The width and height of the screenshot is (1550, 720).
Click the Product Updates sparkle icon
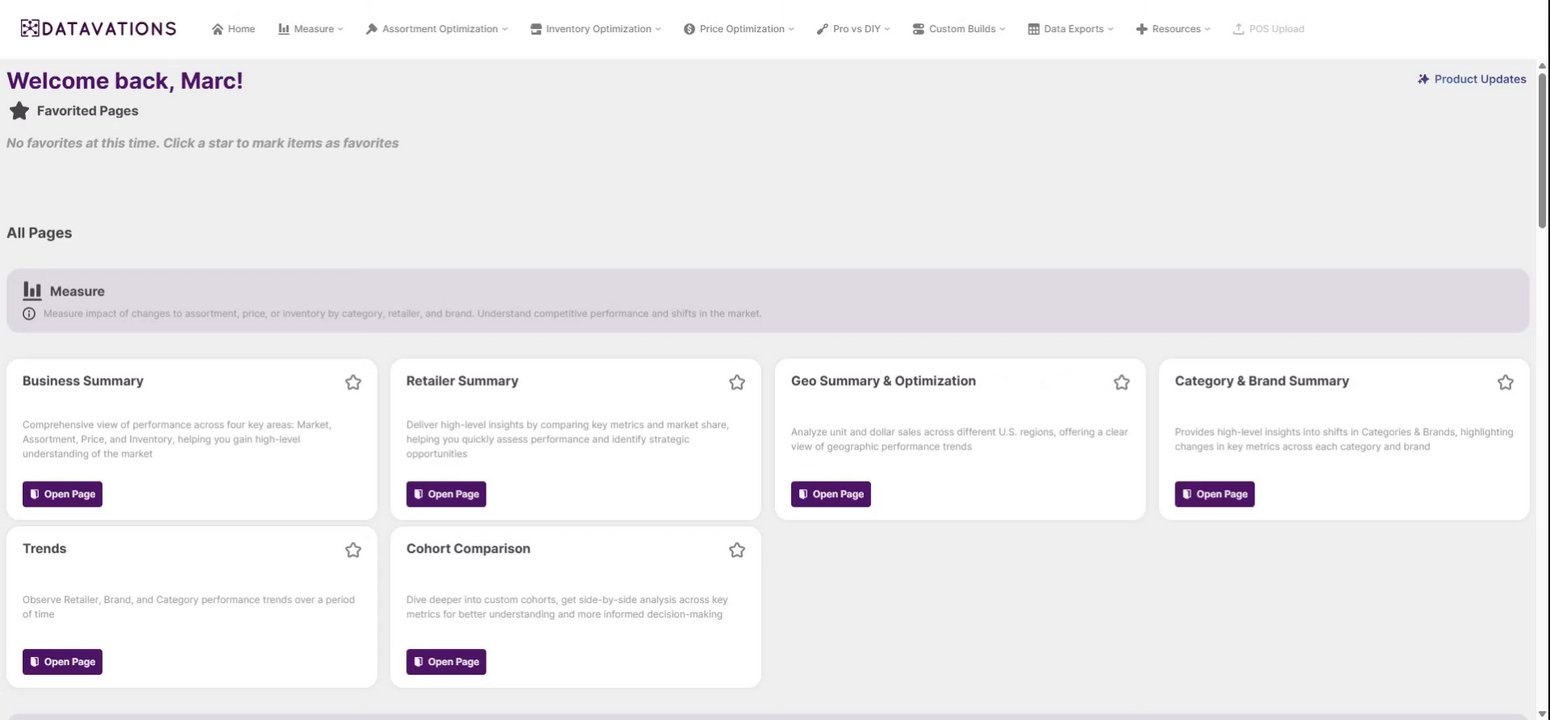coord(1423,79)
